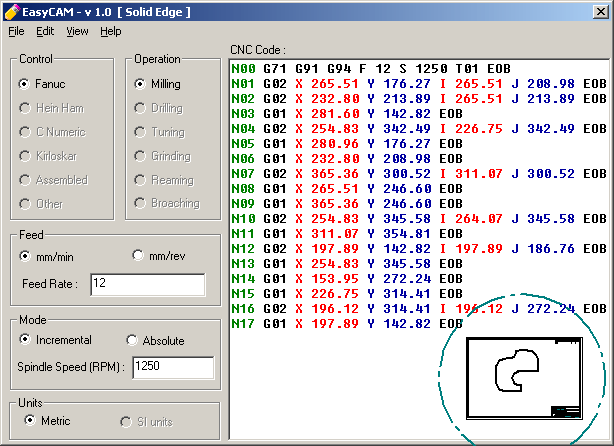Click code line N04 G02 X 254.83
The height and width of the screenshot is (446, 614).
pos(419,129)
